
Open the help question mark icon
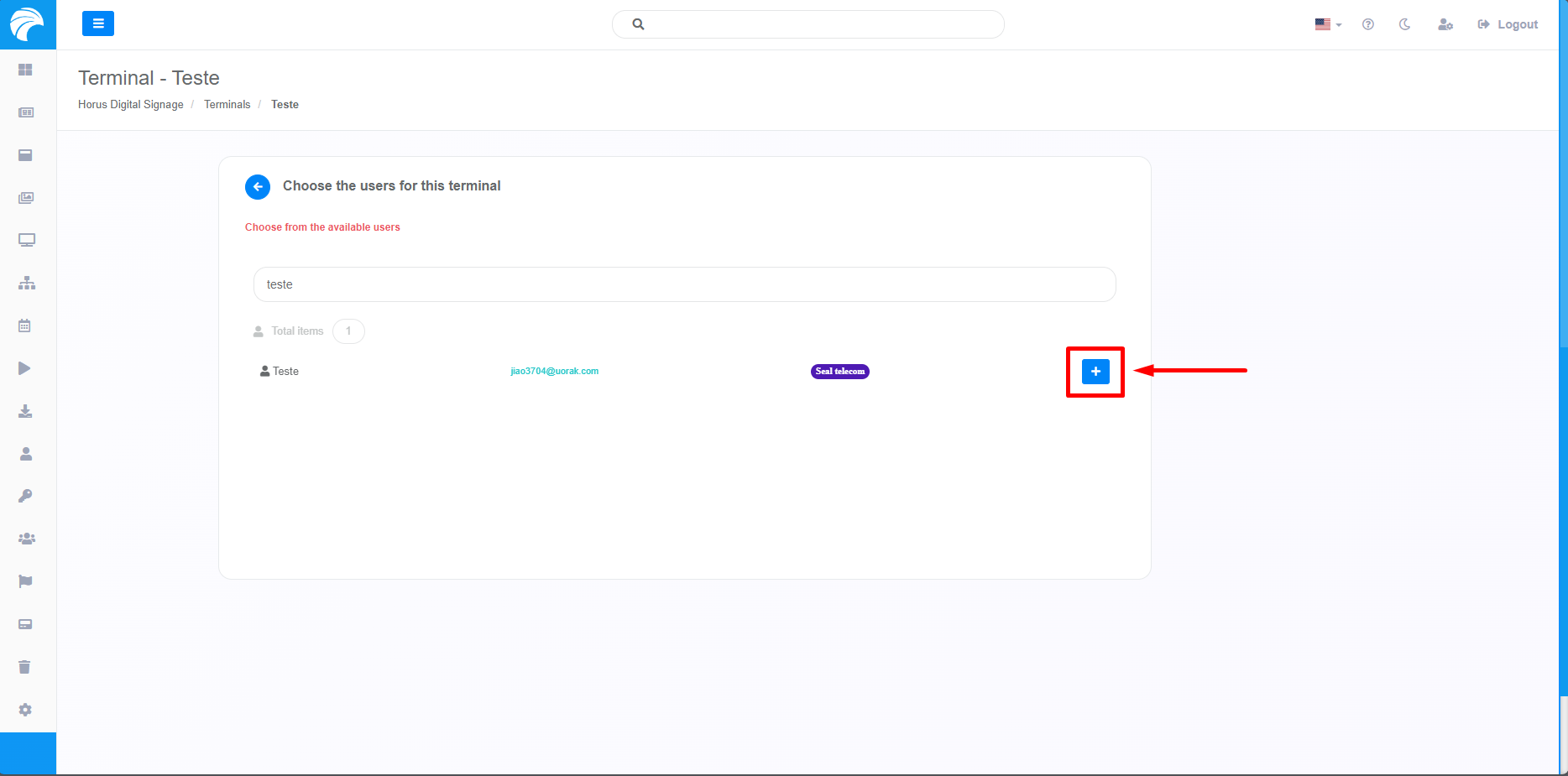pyautogui.click(x=1368, y=24)
